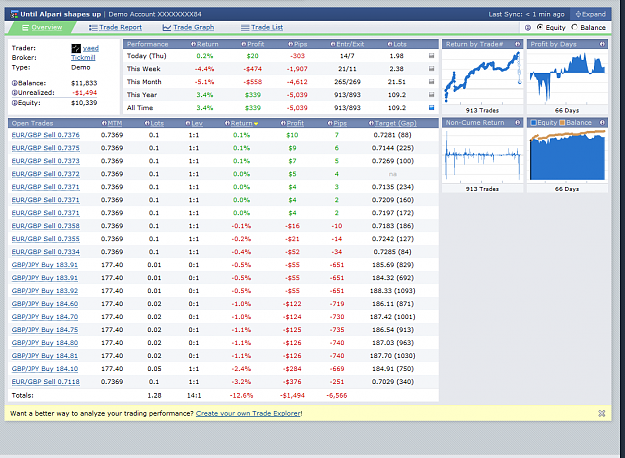Click the info icon next to Equity account label

[14, 103]
